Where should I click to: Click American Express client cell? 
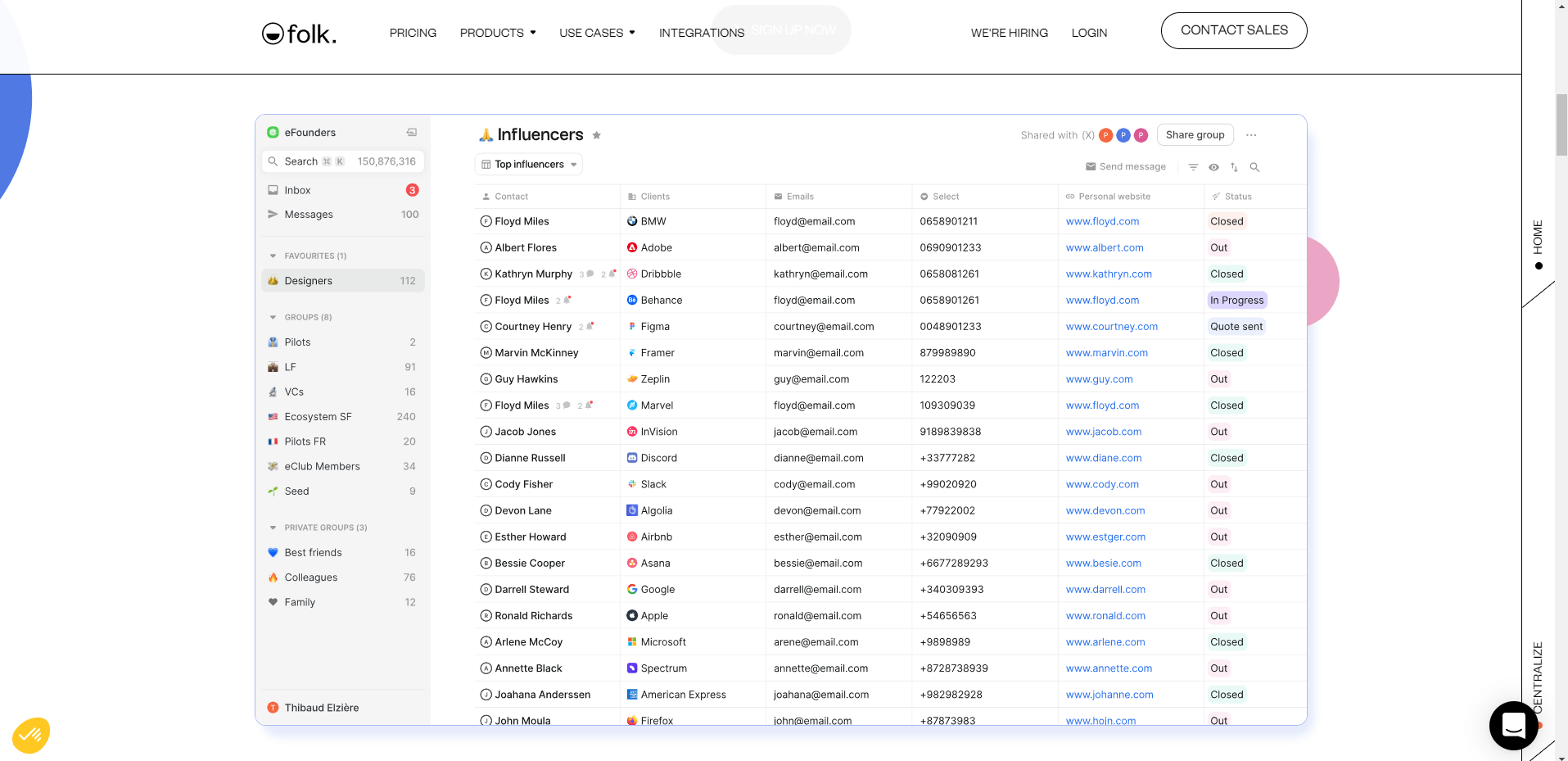(684, 695)
